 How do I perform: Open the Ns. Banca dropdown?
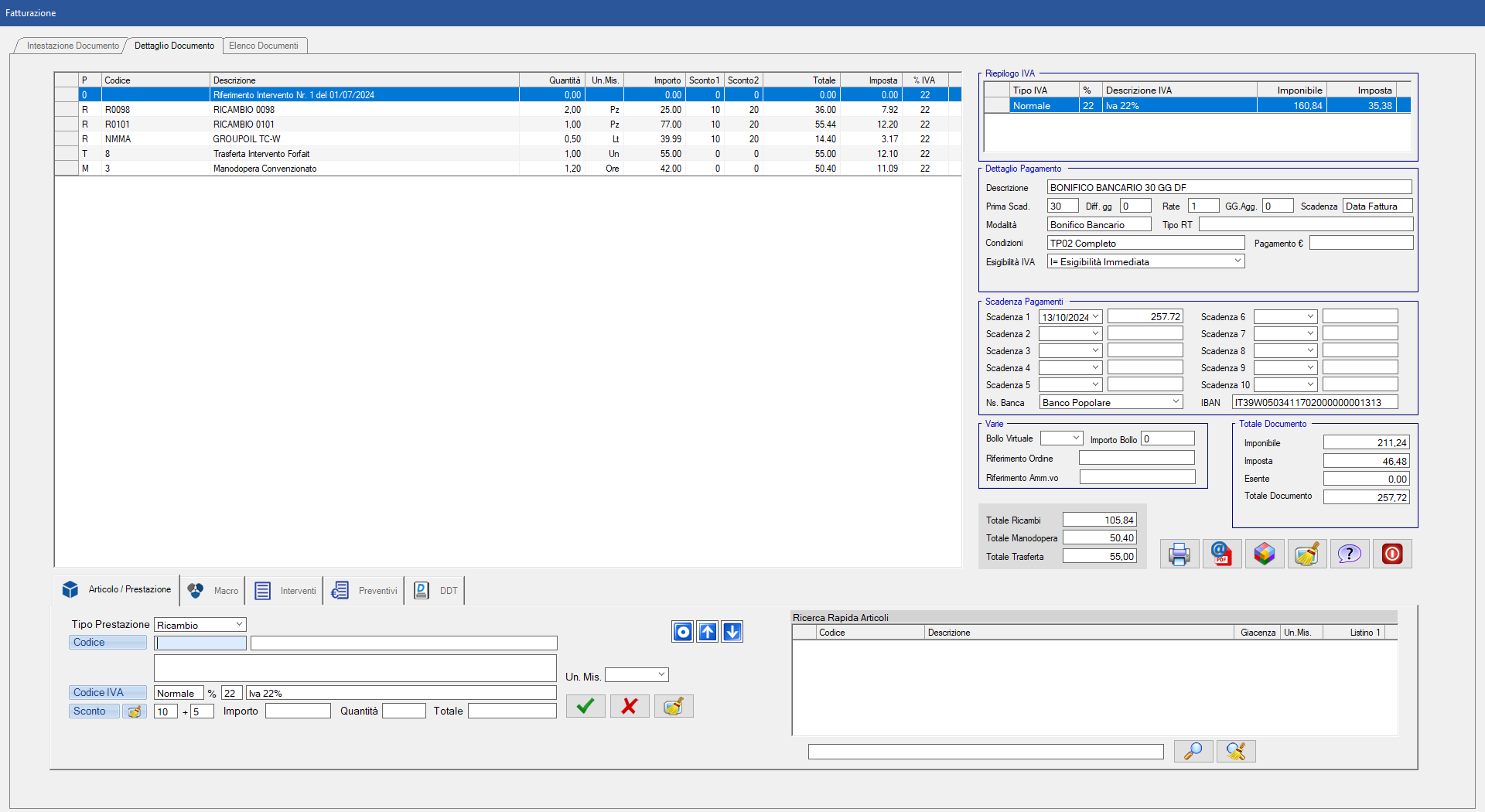coord(1176,402)
